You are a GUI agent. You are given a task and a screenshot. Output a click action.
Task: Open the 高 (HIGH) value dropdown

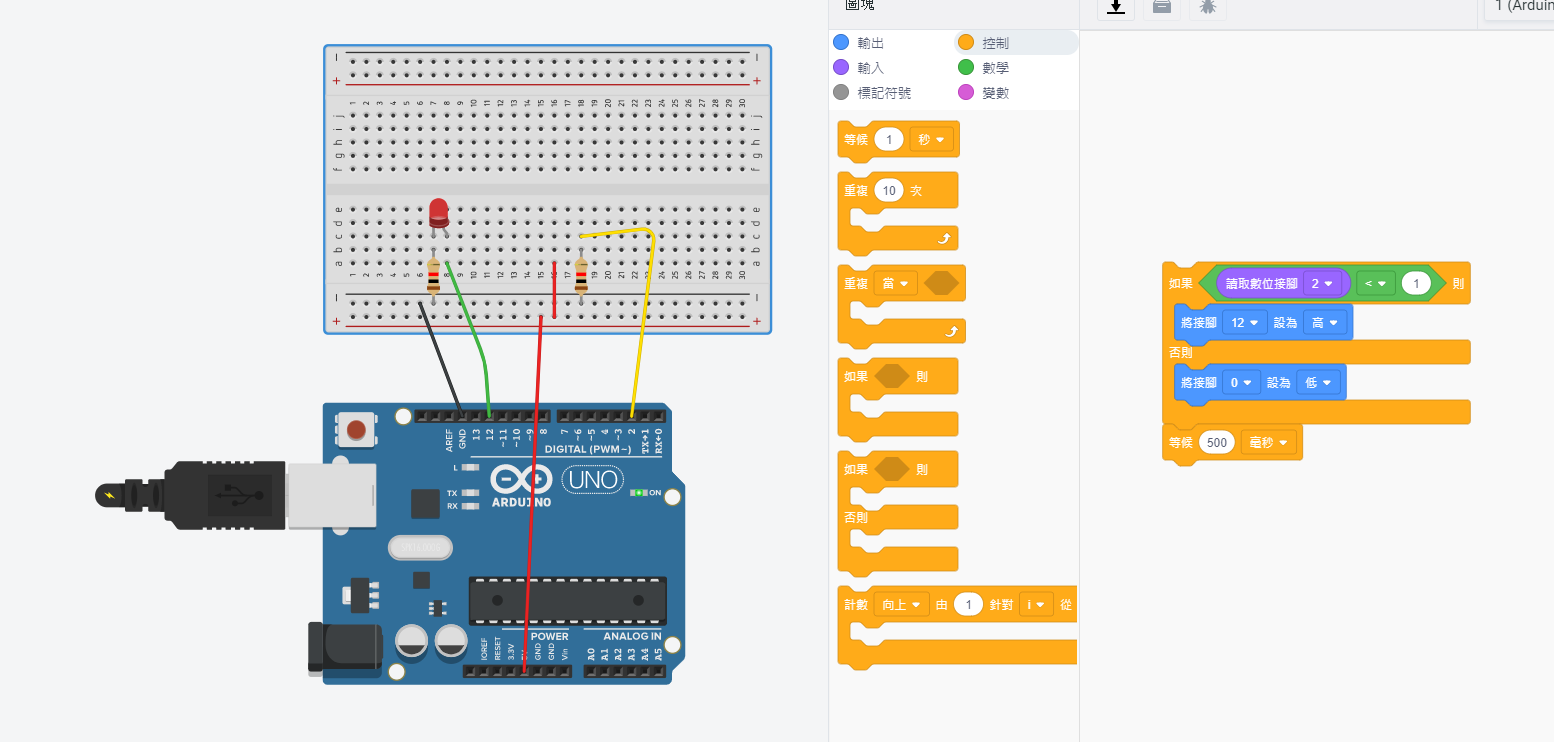tap(1325, 323)
